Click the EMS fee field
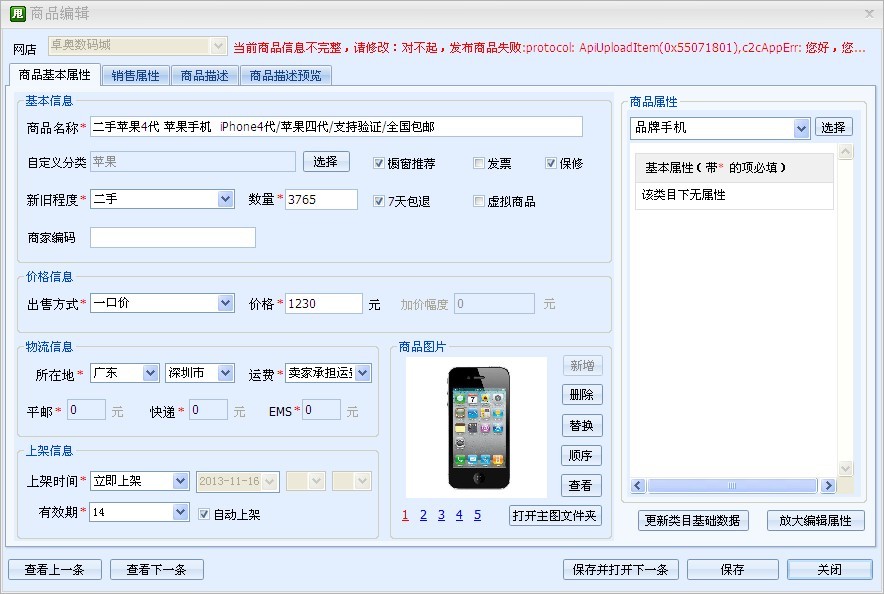Screen dimensions: 884x594 [x=321, y=410]
